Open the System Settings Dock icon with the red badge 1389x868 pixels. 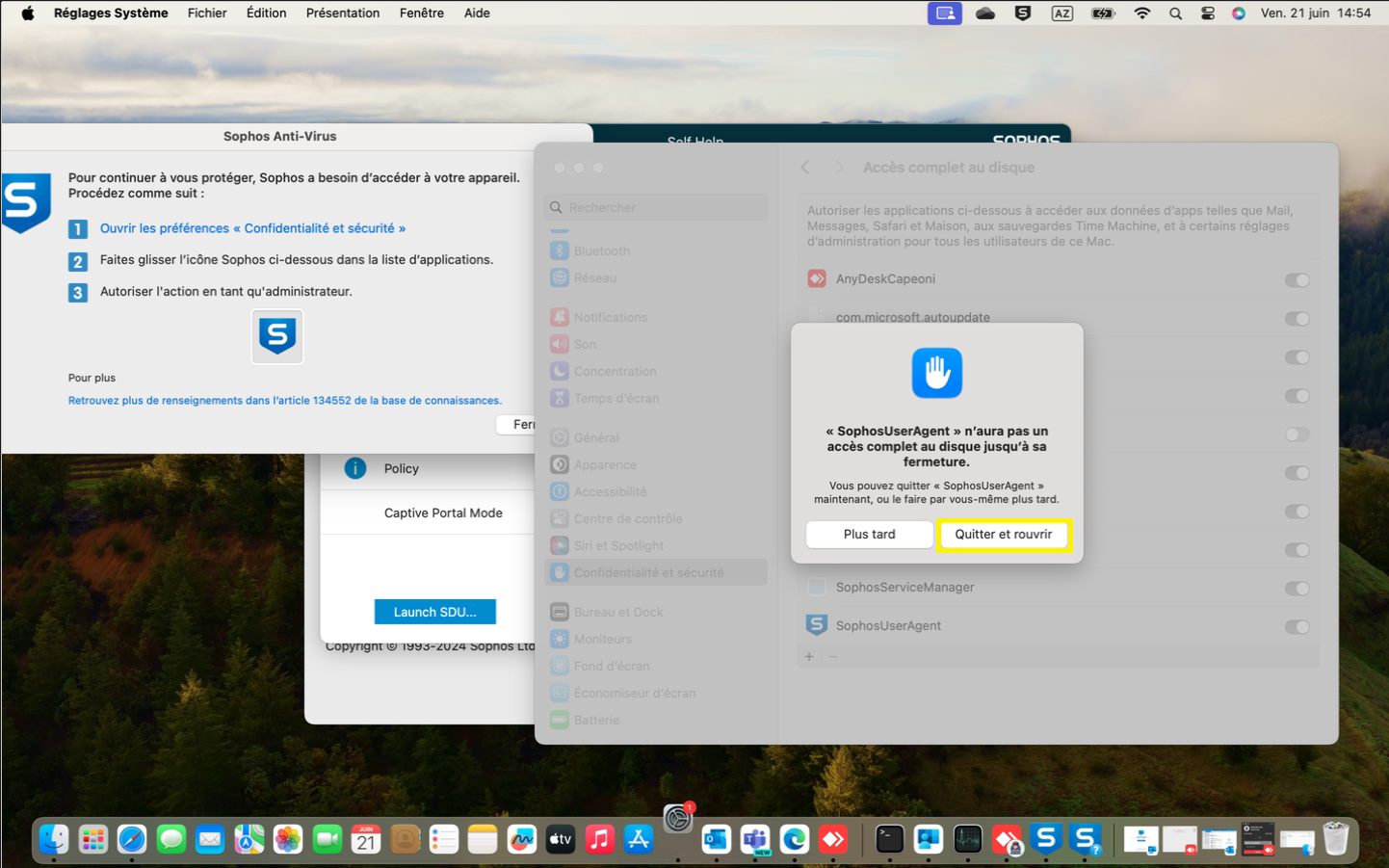click(678, 818)
